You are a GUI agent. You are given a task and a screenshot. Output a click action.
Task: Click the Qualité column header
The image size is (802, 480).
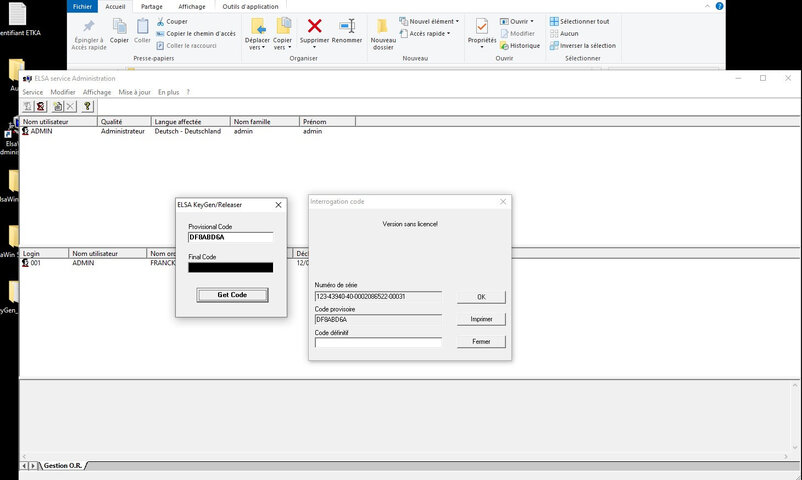(x=124, y=122)
